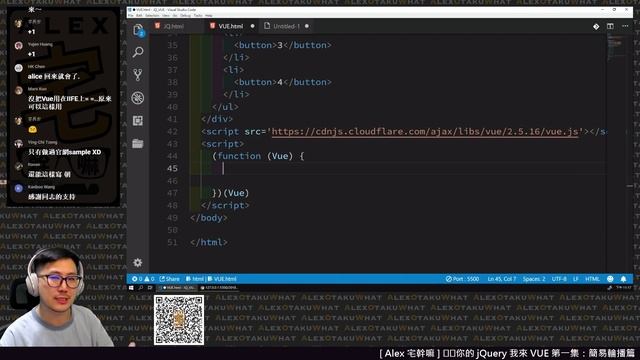
Task: Click chat message containing 'sample XD'
Action: click(64, 152)
